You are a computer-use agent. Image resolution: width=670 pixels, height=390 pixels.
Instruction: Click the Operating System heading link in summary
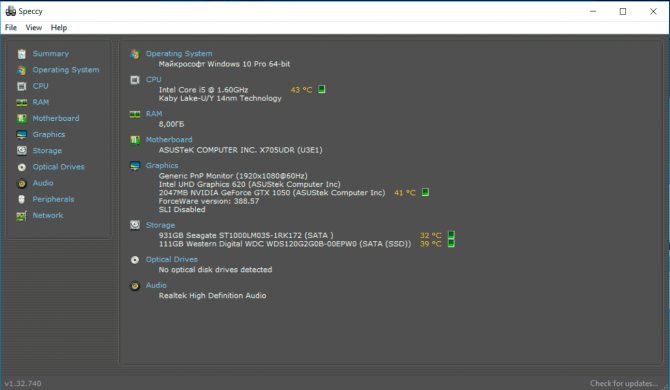tap(179, 54)
